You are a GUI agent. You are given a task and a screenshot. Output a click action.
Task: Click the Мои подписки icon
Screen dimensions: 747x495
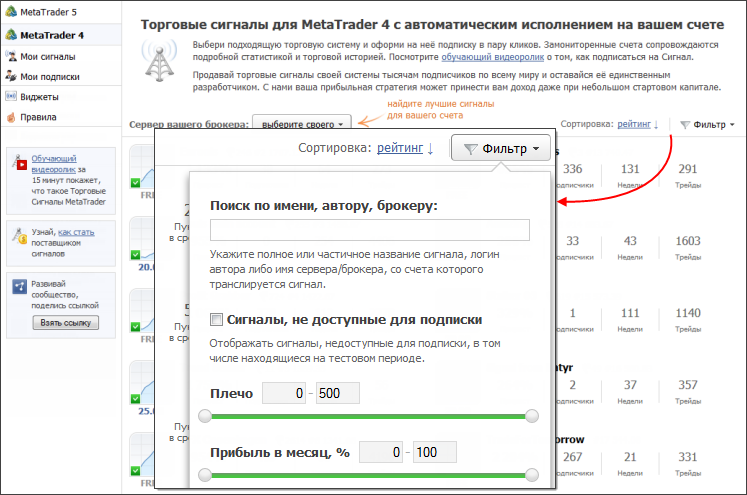point(11,76)
